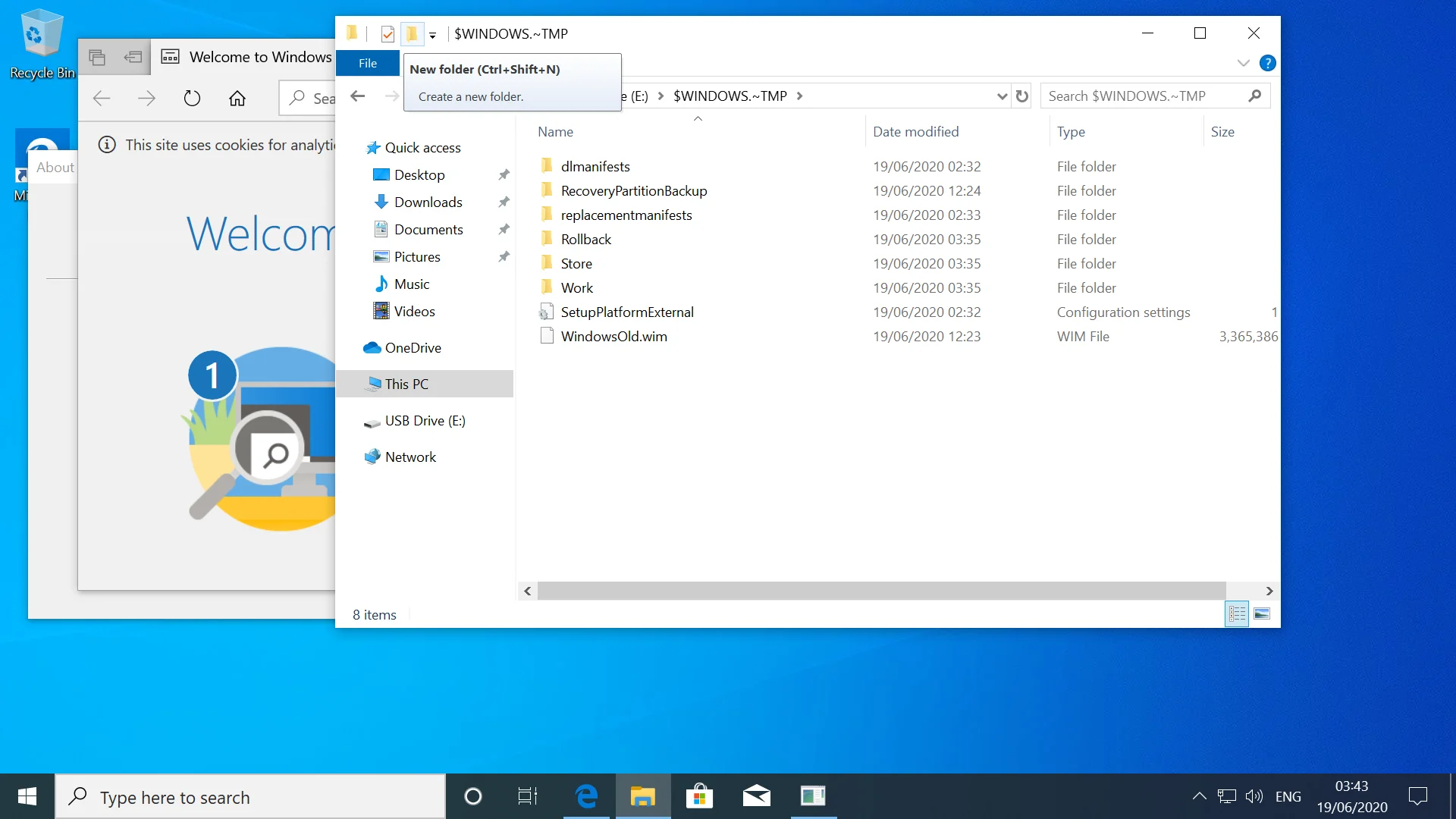
Task: Click Edge tab actions icon
Action: tap(97, 57)
